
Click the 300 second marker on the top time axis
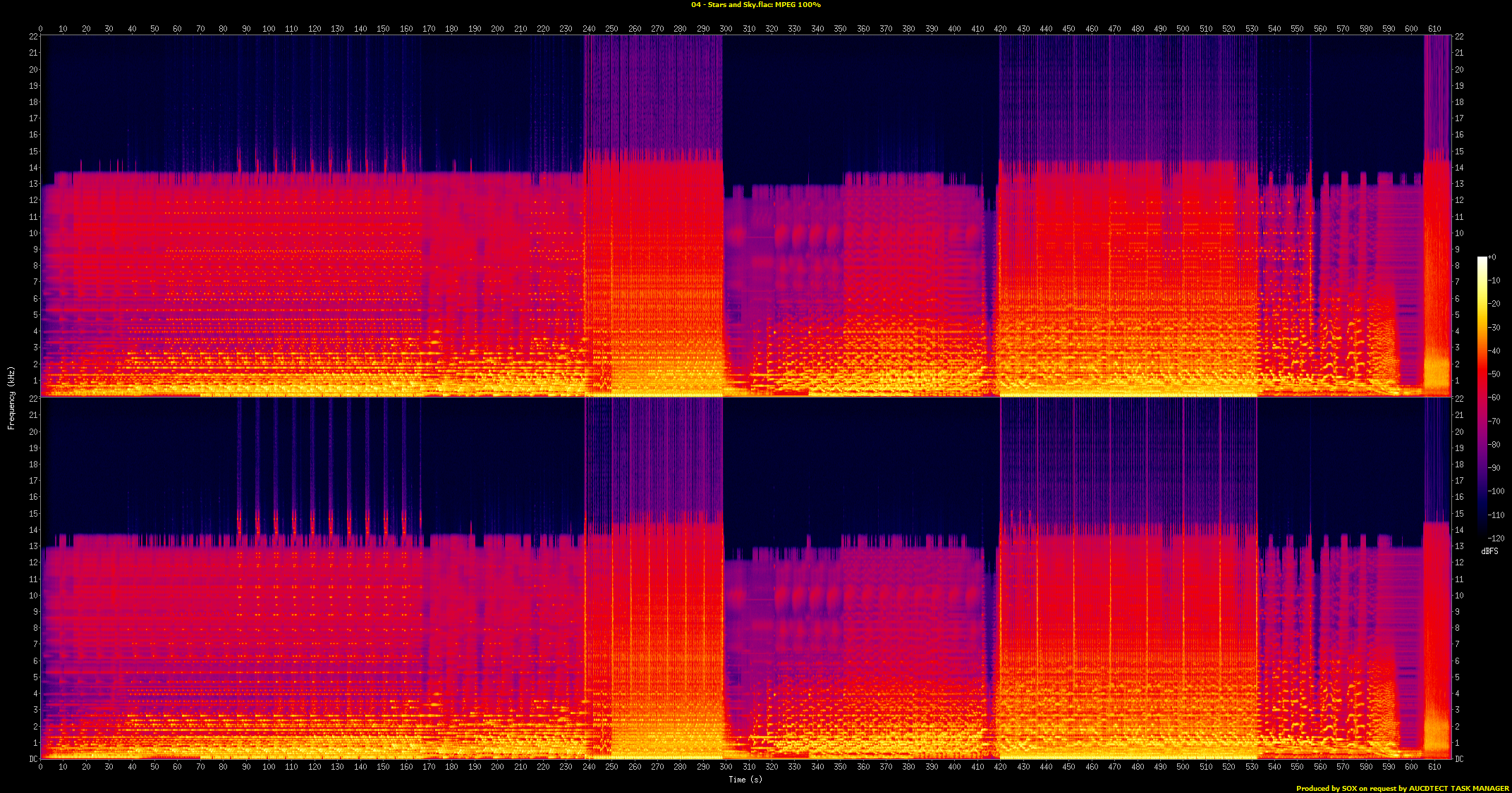[726, 29]
